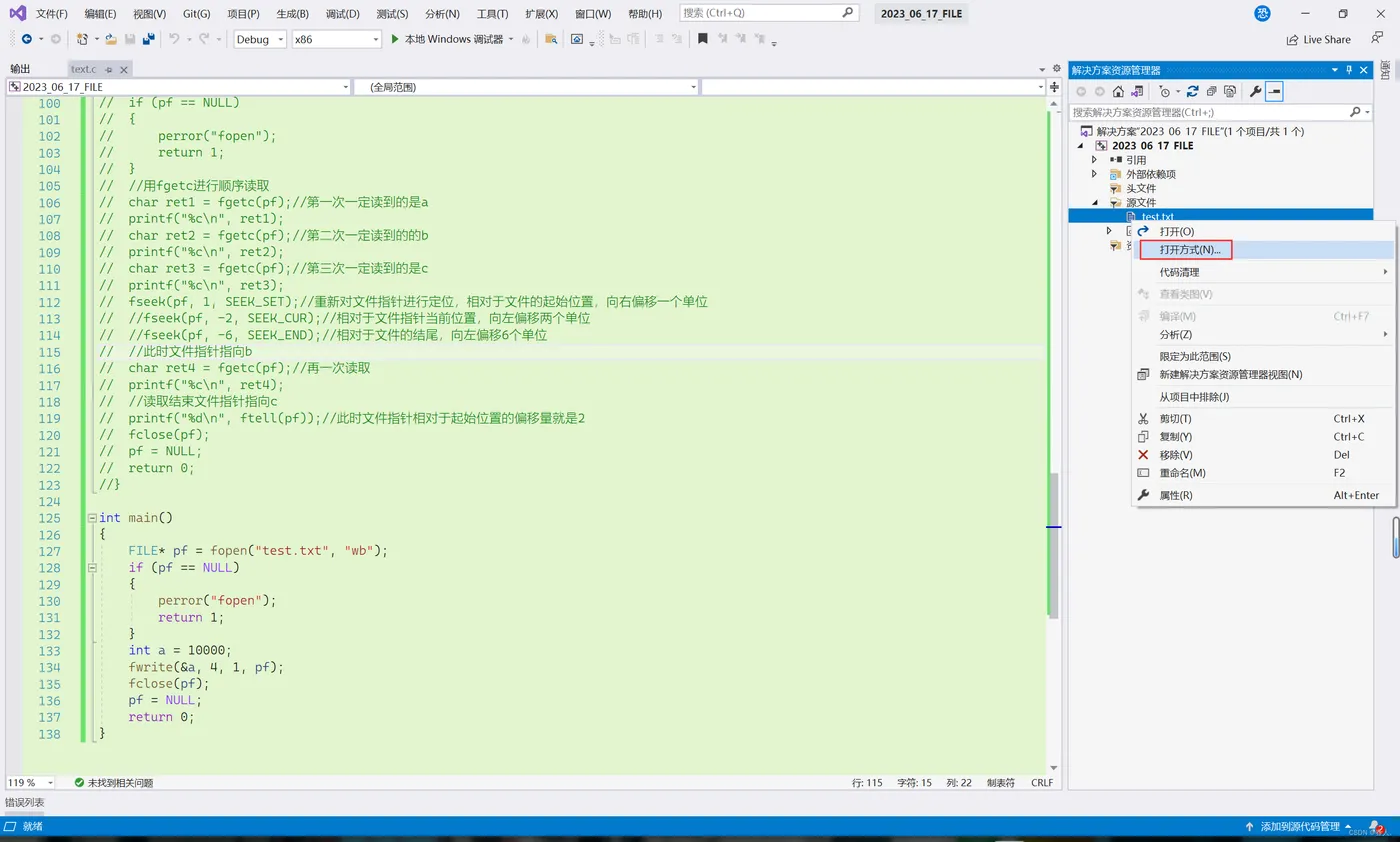
Task: Click the main search box 搜索 (Ctrl+Q)
Action: tap(769, 13)
